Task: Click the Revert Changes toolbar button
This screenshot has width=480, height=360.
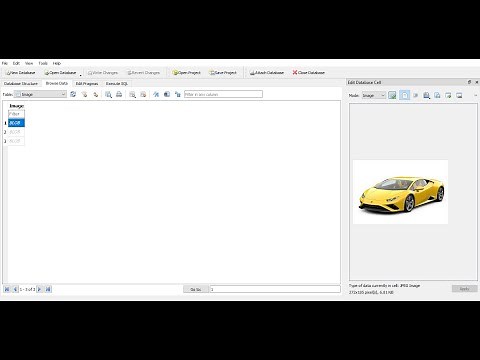Action: pyautogui.click(x=144, y=73)
